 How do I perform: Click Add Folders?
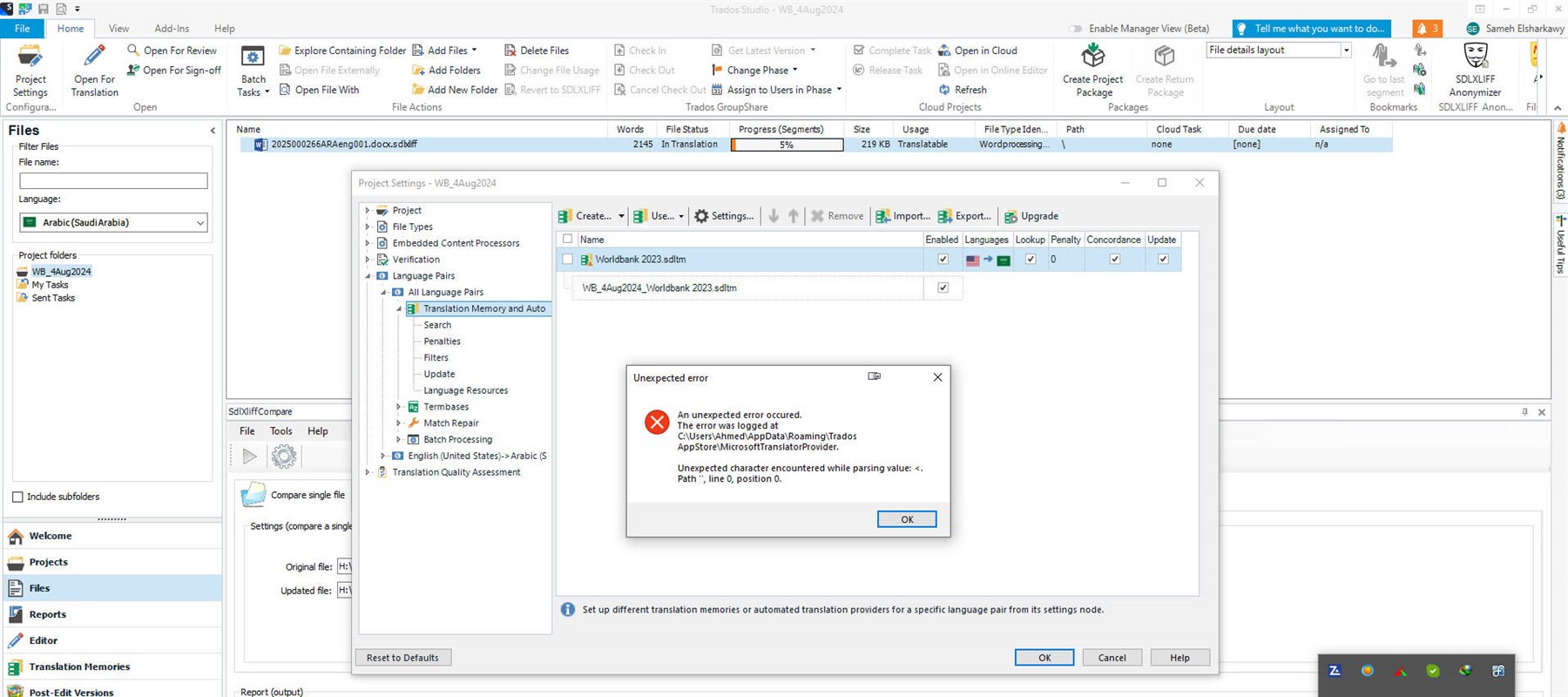[x=446, y=70]
